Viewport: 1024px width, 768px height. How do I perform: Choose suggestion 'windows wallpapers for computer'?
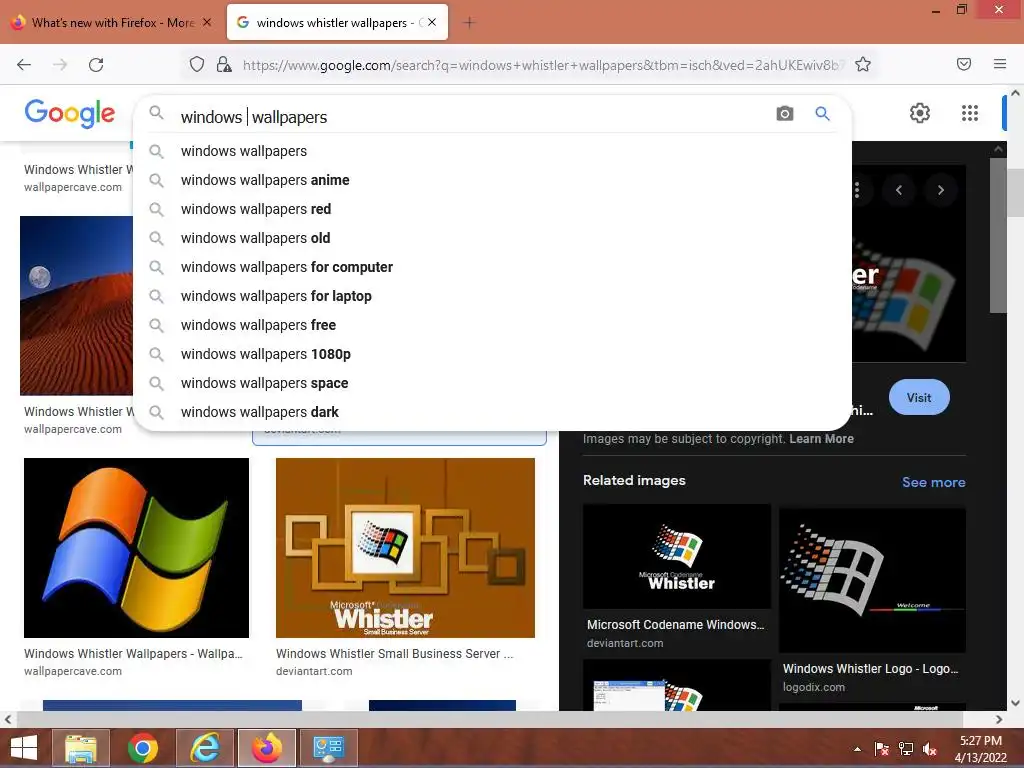coord(492,267)
